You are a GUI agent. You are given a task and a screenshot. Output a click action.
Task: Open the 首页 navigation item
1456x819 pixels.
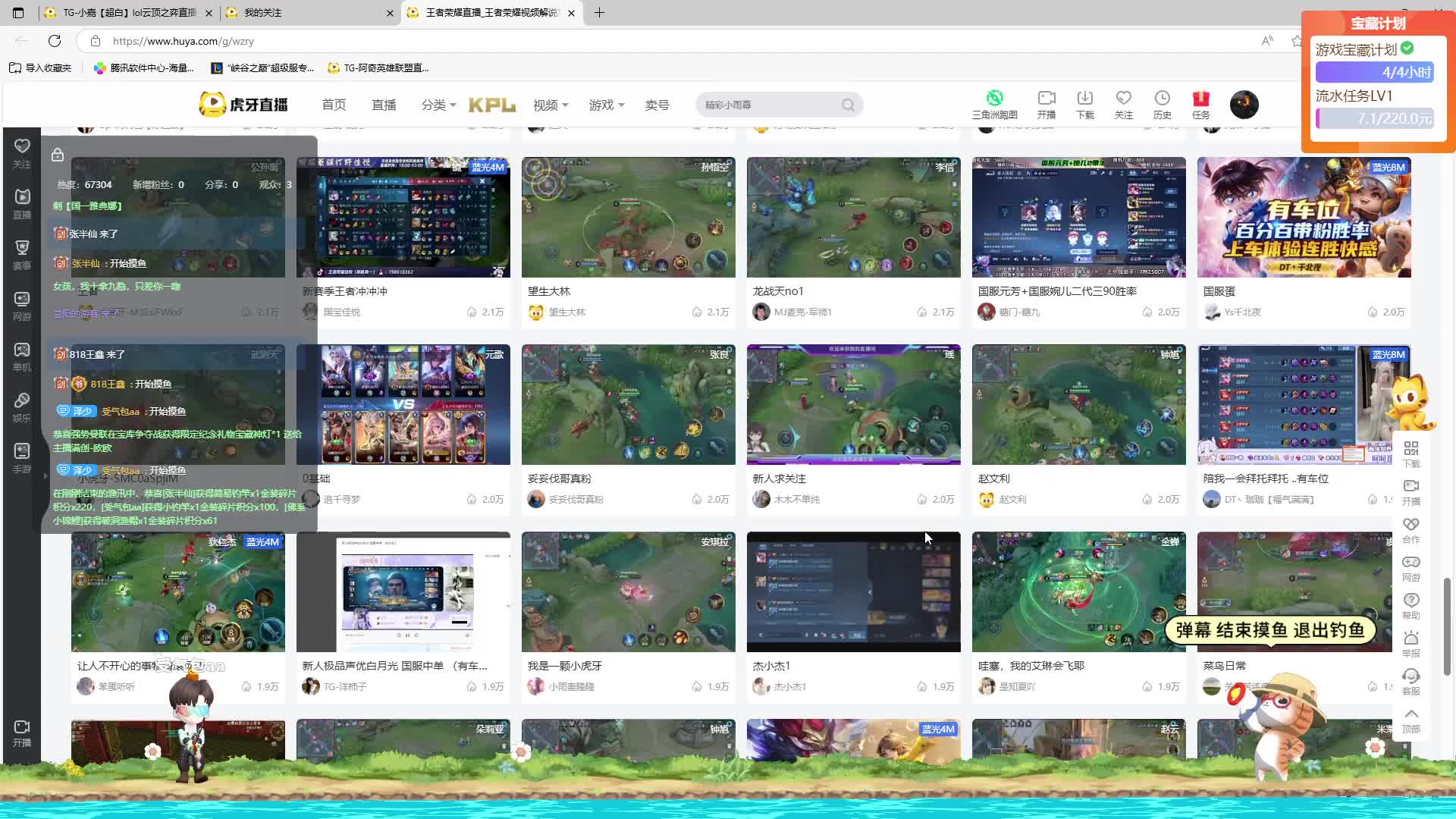[x=334, y=105]
